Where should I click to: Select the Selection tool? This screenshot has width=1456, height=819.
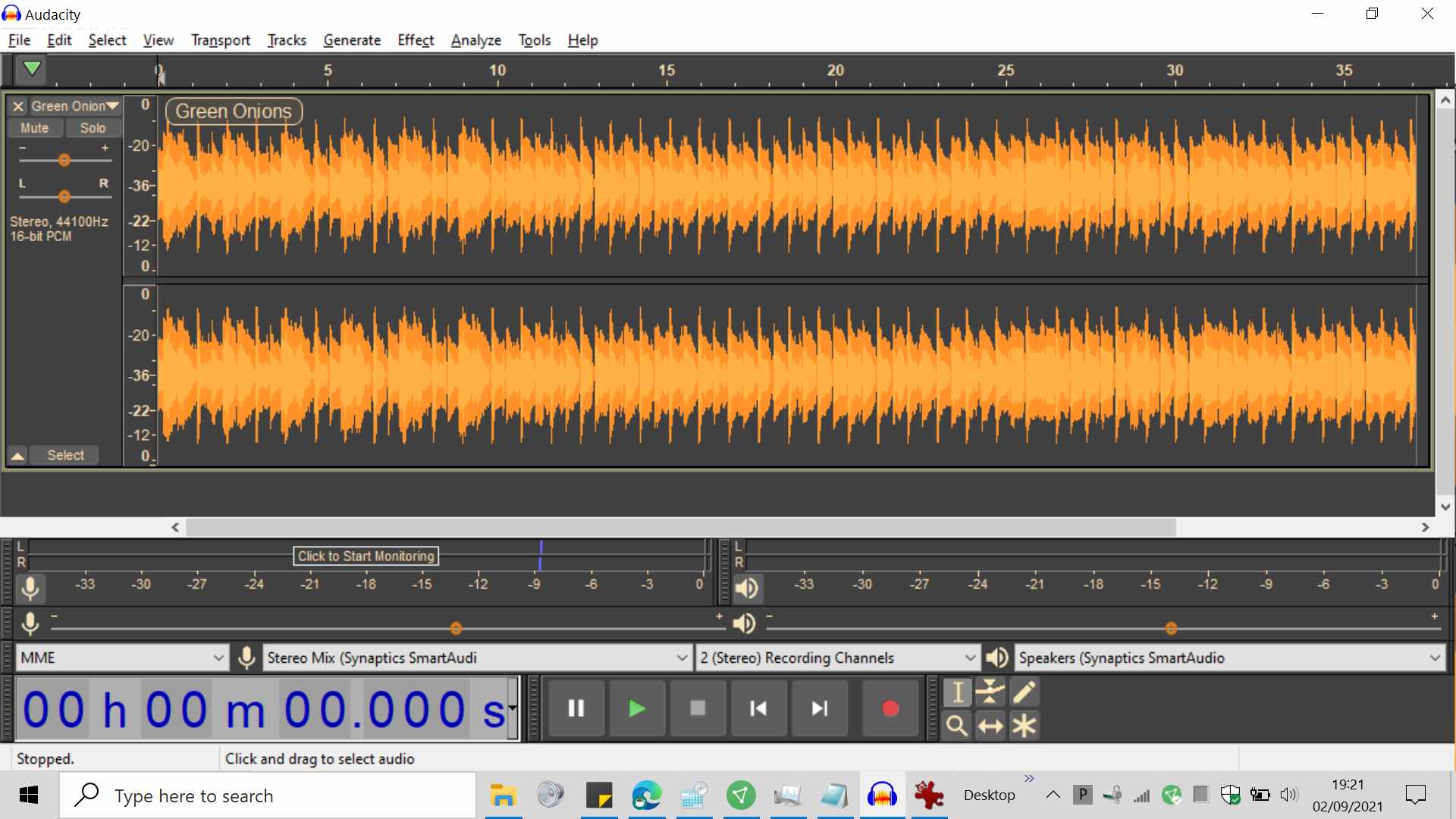coord(956,692)
